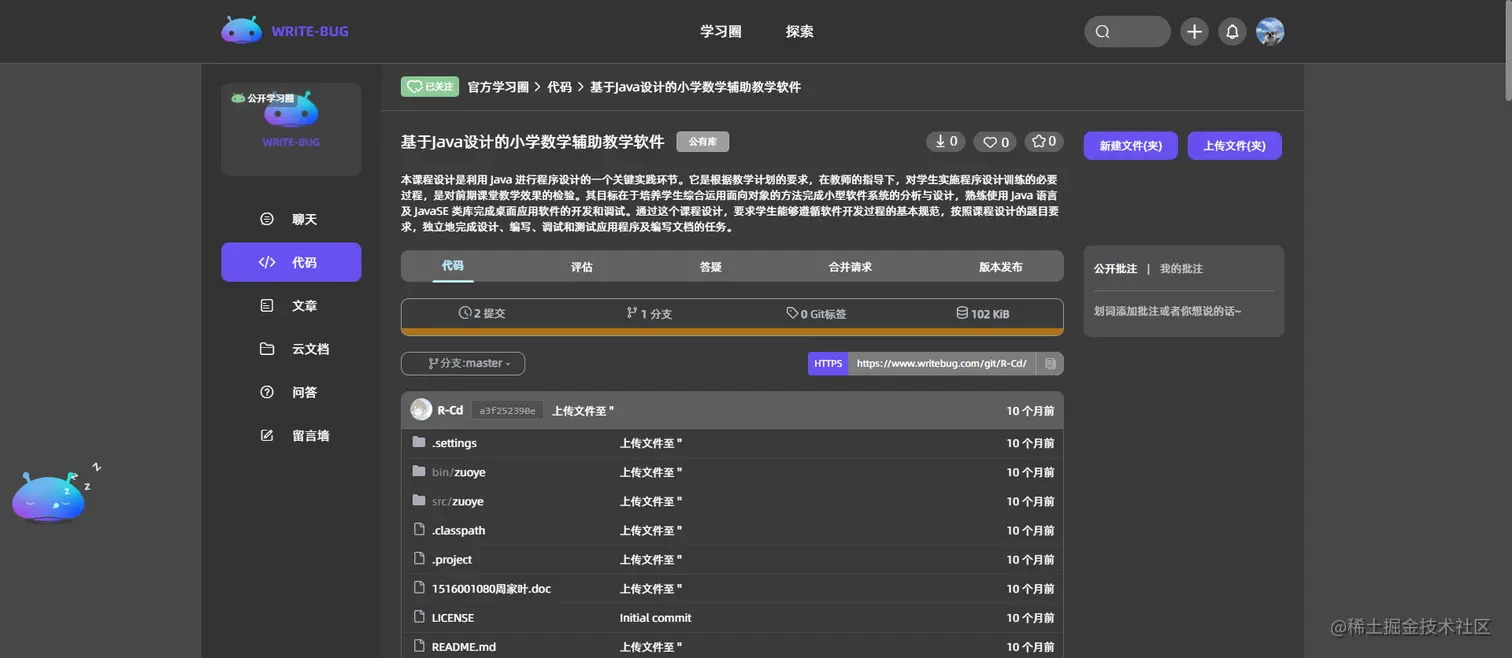Click the R-Cd committer avatar
This screenshot has height=658, width=1512.
[421, 410]
